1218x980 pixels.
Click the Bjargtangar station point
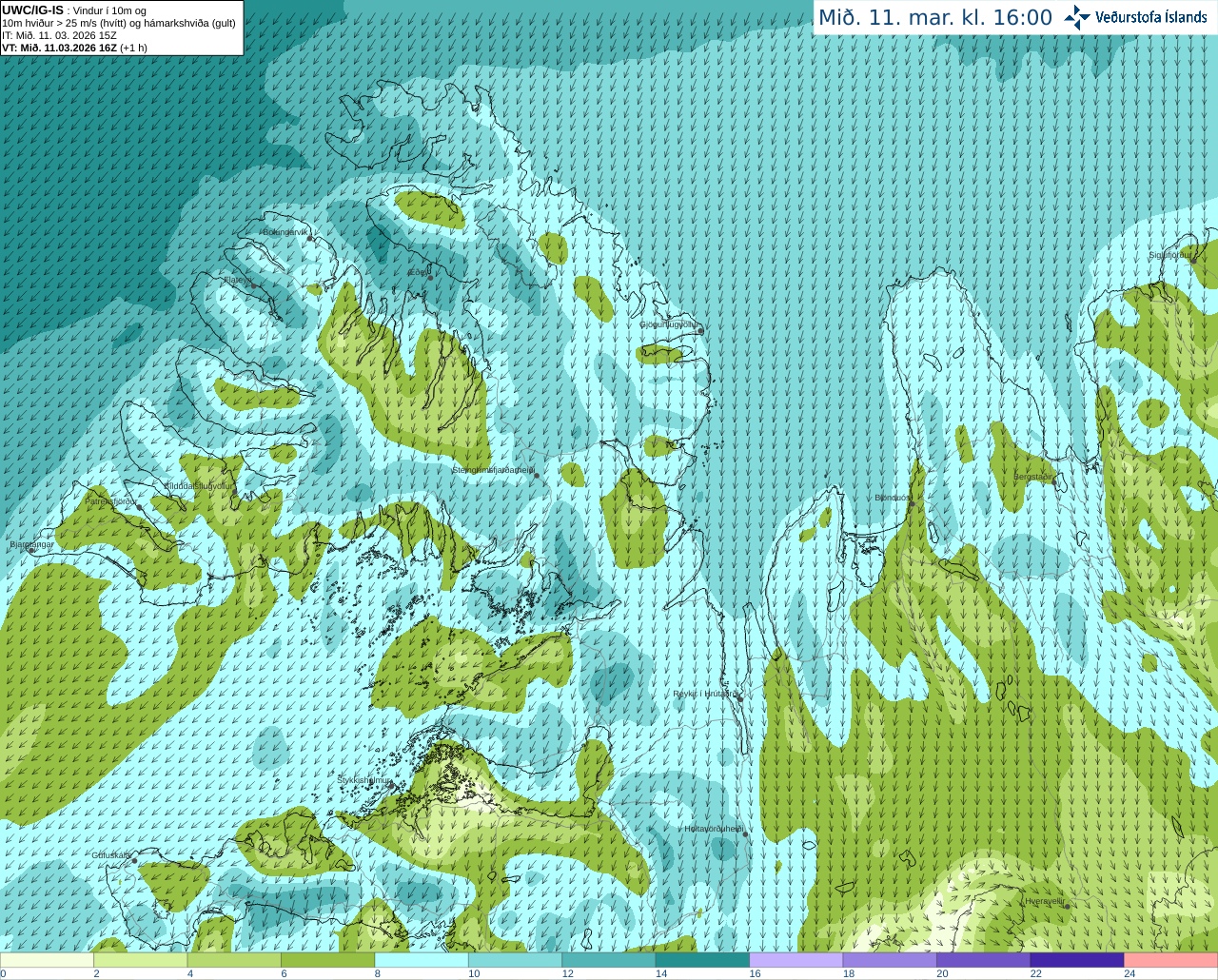point(33,551)
